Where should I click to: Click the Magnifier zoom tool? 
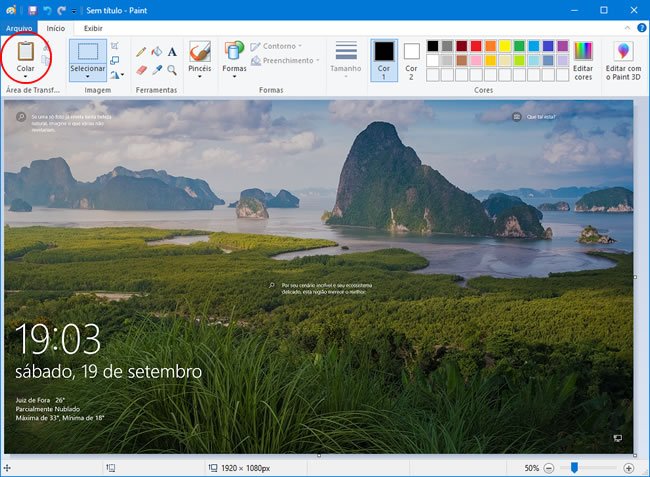pyautogui.click(x=172, y=69)
